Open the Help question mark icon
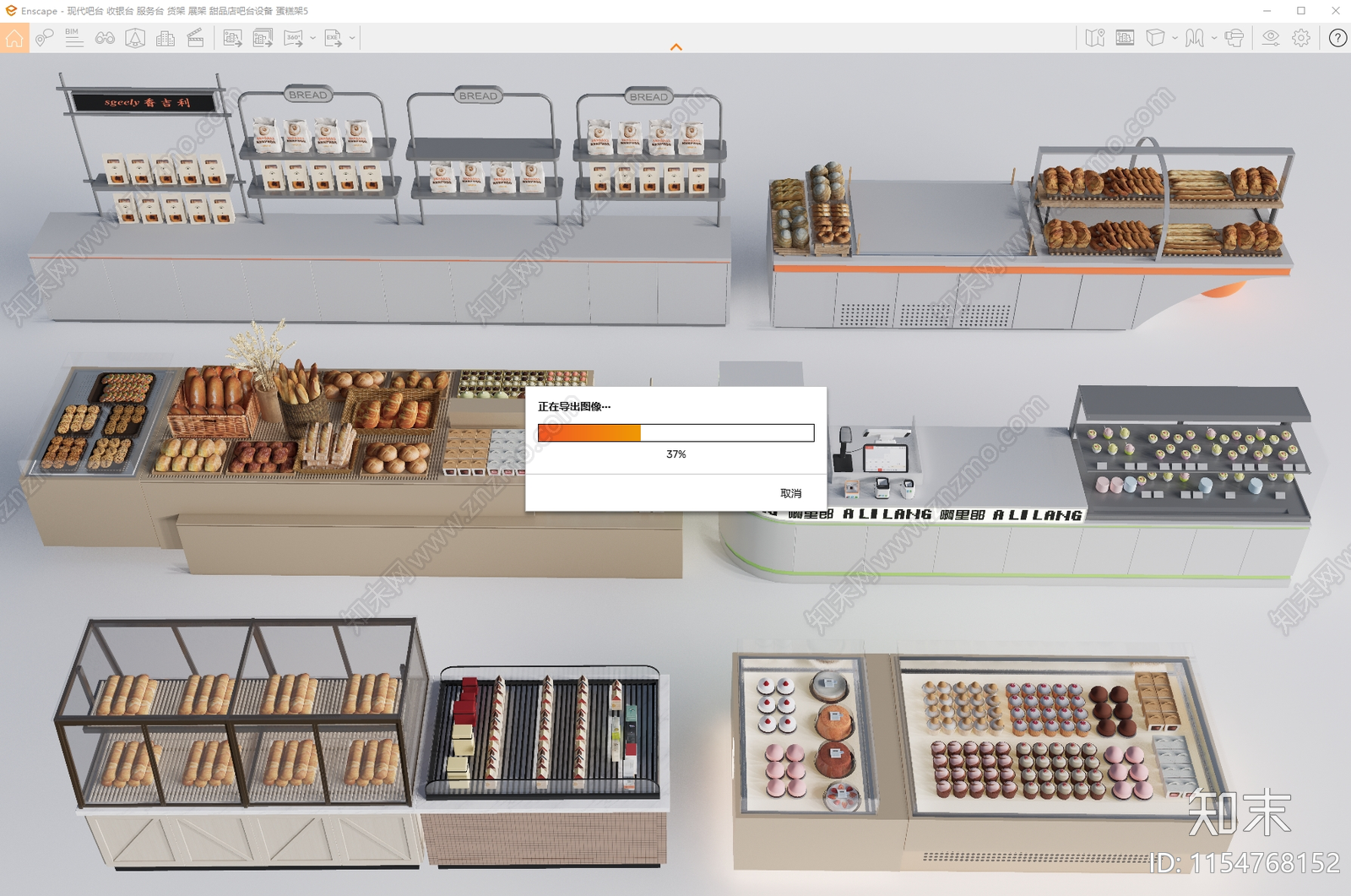The width and height of the screenshot is (1351, 896). pyautogui.click(x=1337, y=38)
